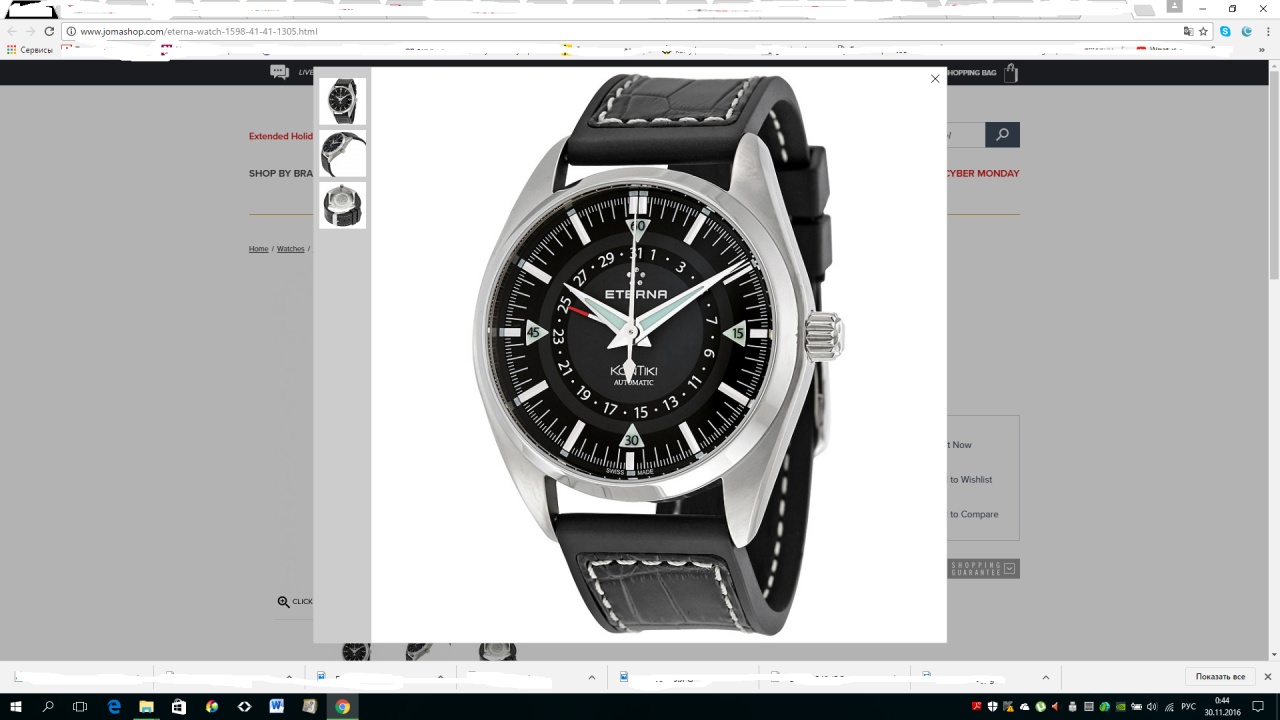Open the Chrome profile avatar button

click(1175, 8)
